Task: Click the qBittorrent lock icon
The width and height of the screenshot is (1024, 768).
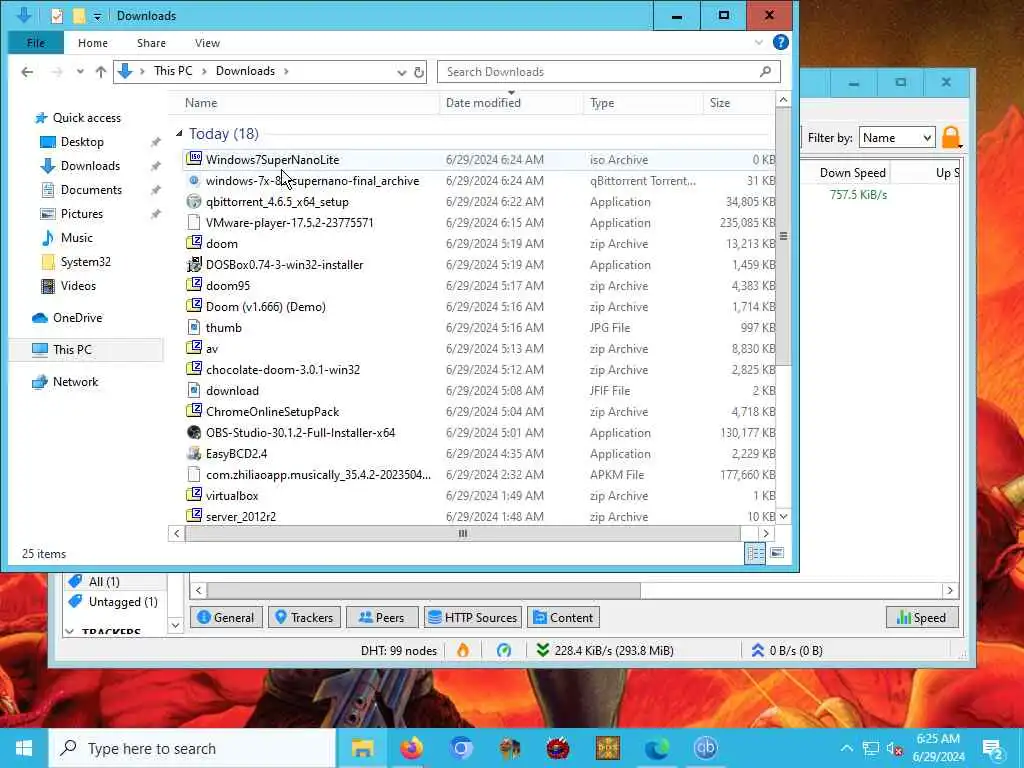Action: (952, 138)
